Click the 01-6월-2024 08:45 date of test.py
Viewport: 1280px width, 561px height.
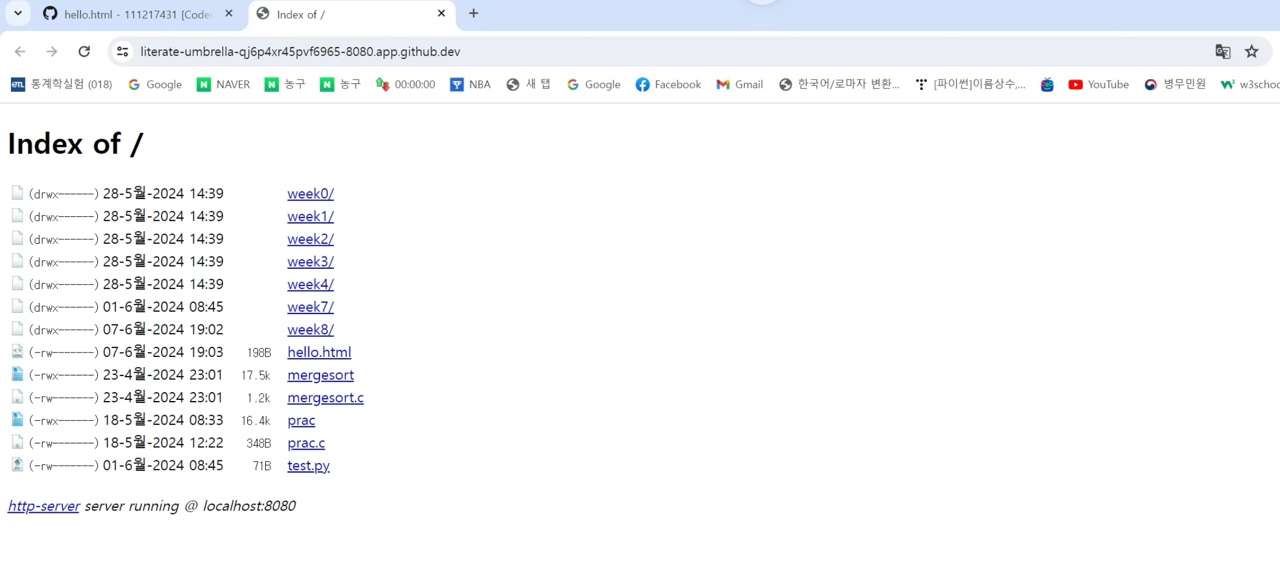(x=163, y=466)
